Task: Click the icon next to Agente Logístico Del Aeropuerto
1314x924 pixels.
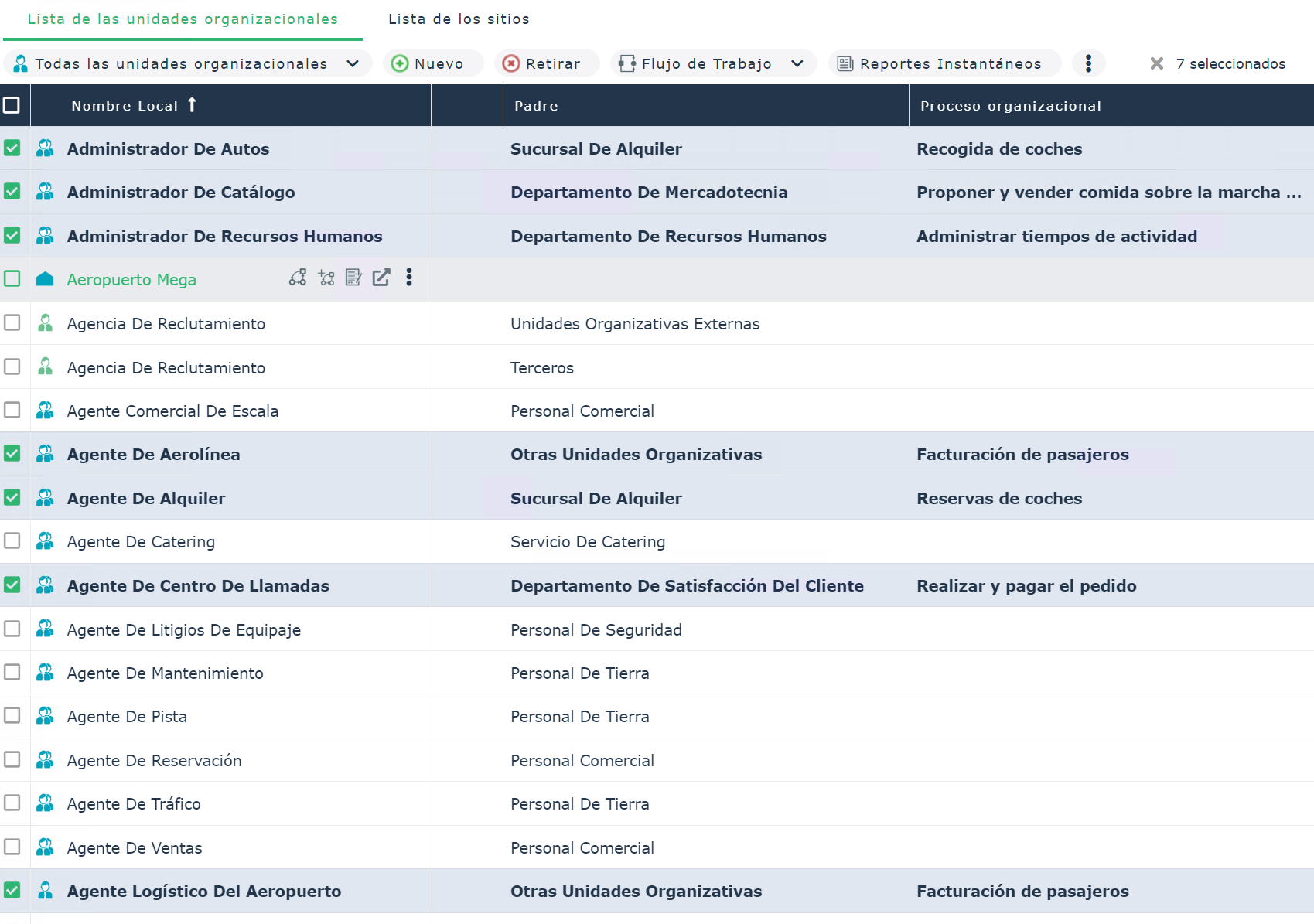Action: (x=45, y=891)
